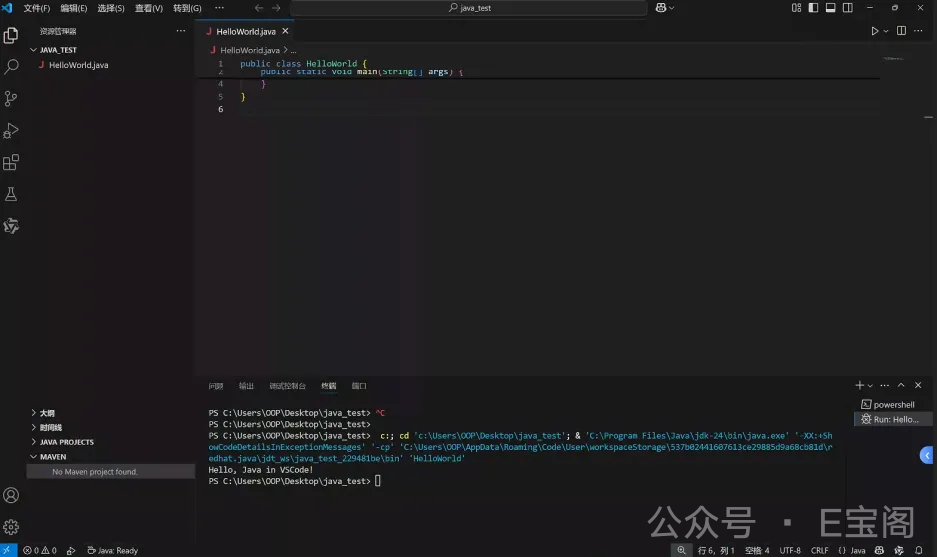Screen dimensions: 937x557
Task: Select the powershell terminal entry
Action: click(893, 405)
